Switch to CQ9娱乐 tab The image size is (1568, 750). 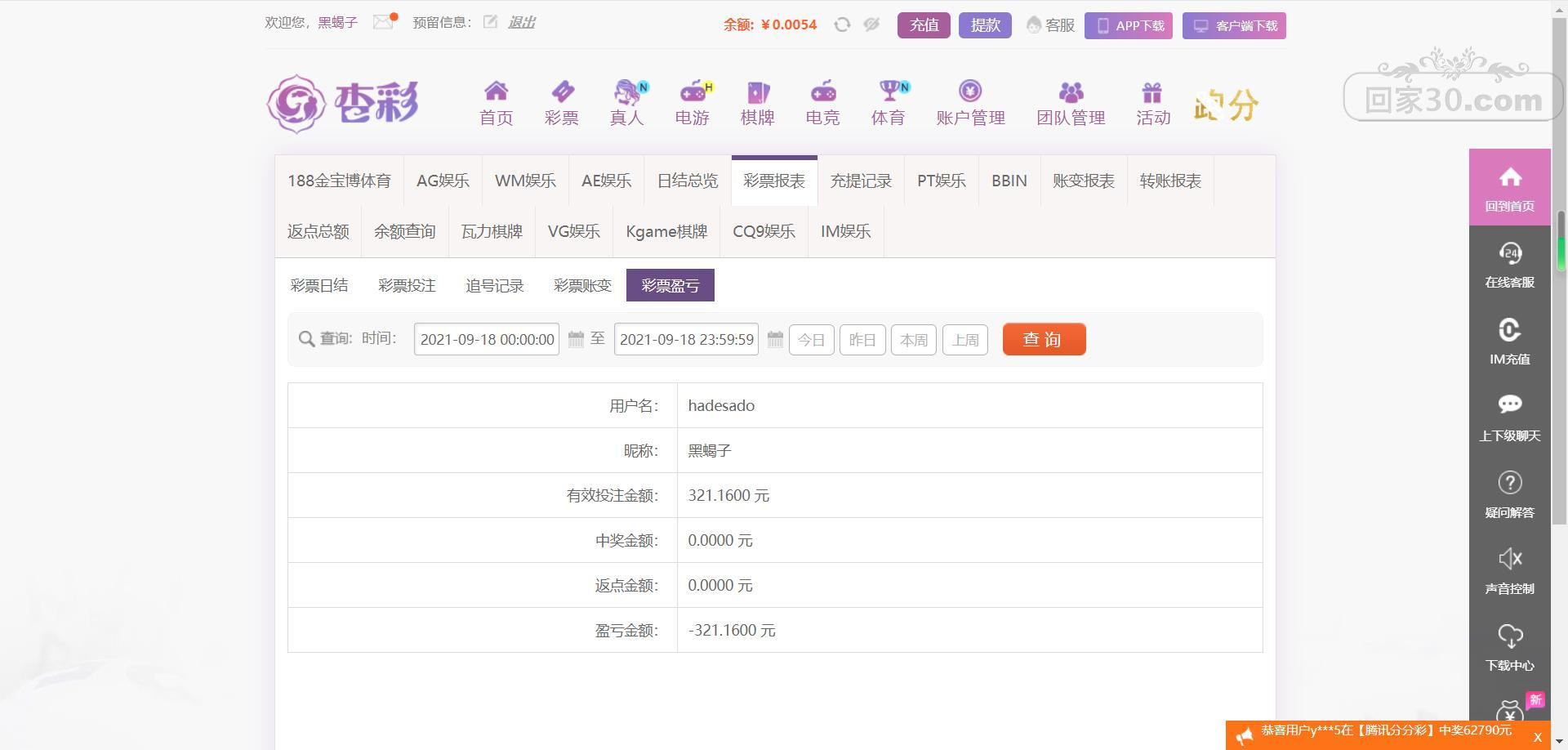click(x=764, y=231)
